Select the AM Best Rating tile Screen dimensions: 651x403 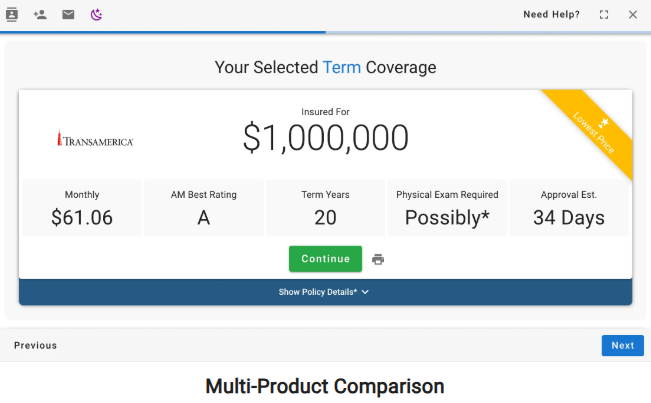[x=204, y=208]
